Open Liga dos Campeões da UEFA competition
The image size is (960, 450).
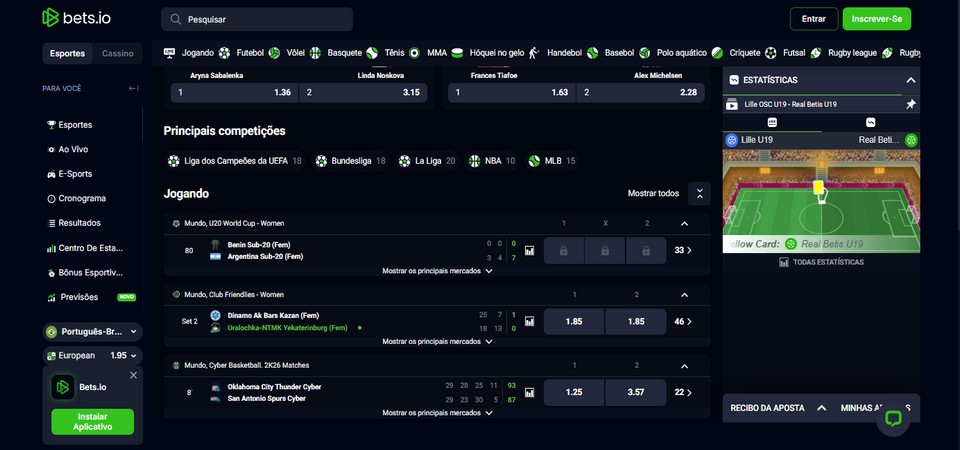[x=234, y=161]
